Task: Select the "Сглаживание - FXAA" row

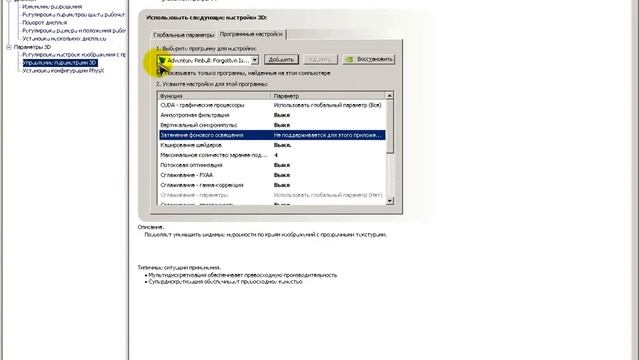Action: pyautogui.click(x=272, y=175)
